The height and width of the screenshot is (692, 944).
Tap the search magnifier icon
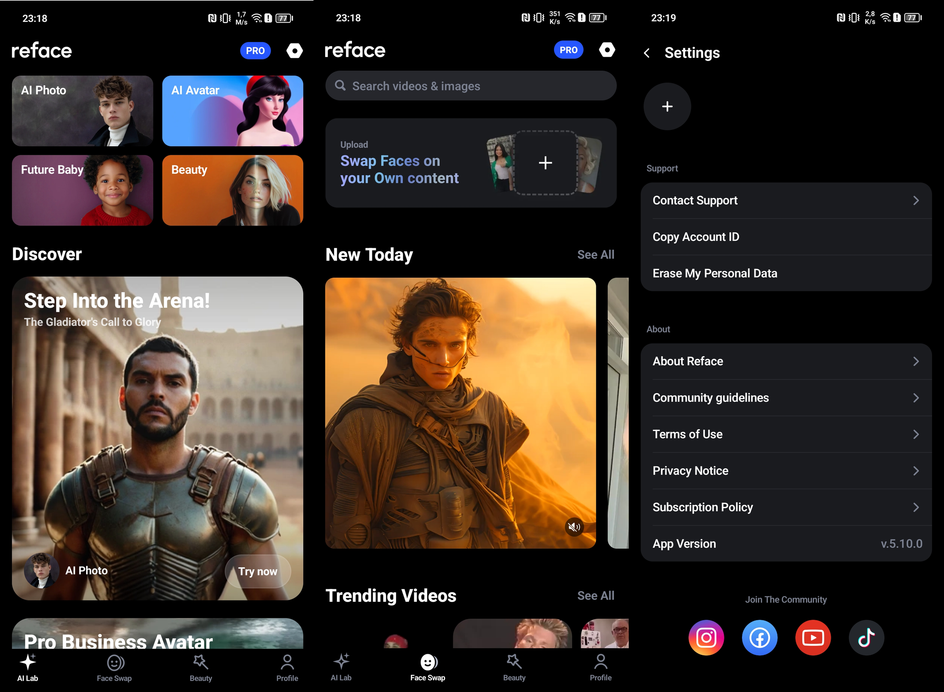pyautogui.click(x=340, y=86)
